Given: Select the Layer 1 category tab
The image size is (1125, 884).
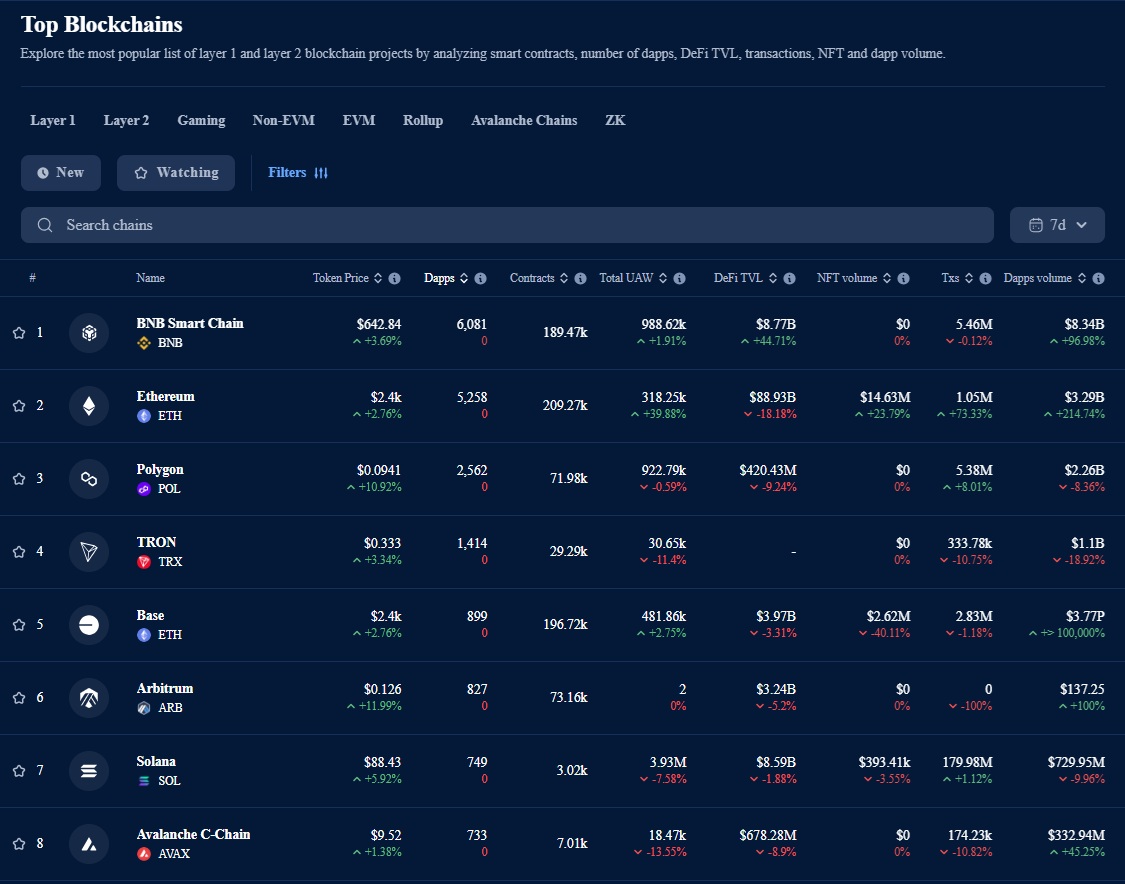Looking at the screenshot, I should pos(52,121).
